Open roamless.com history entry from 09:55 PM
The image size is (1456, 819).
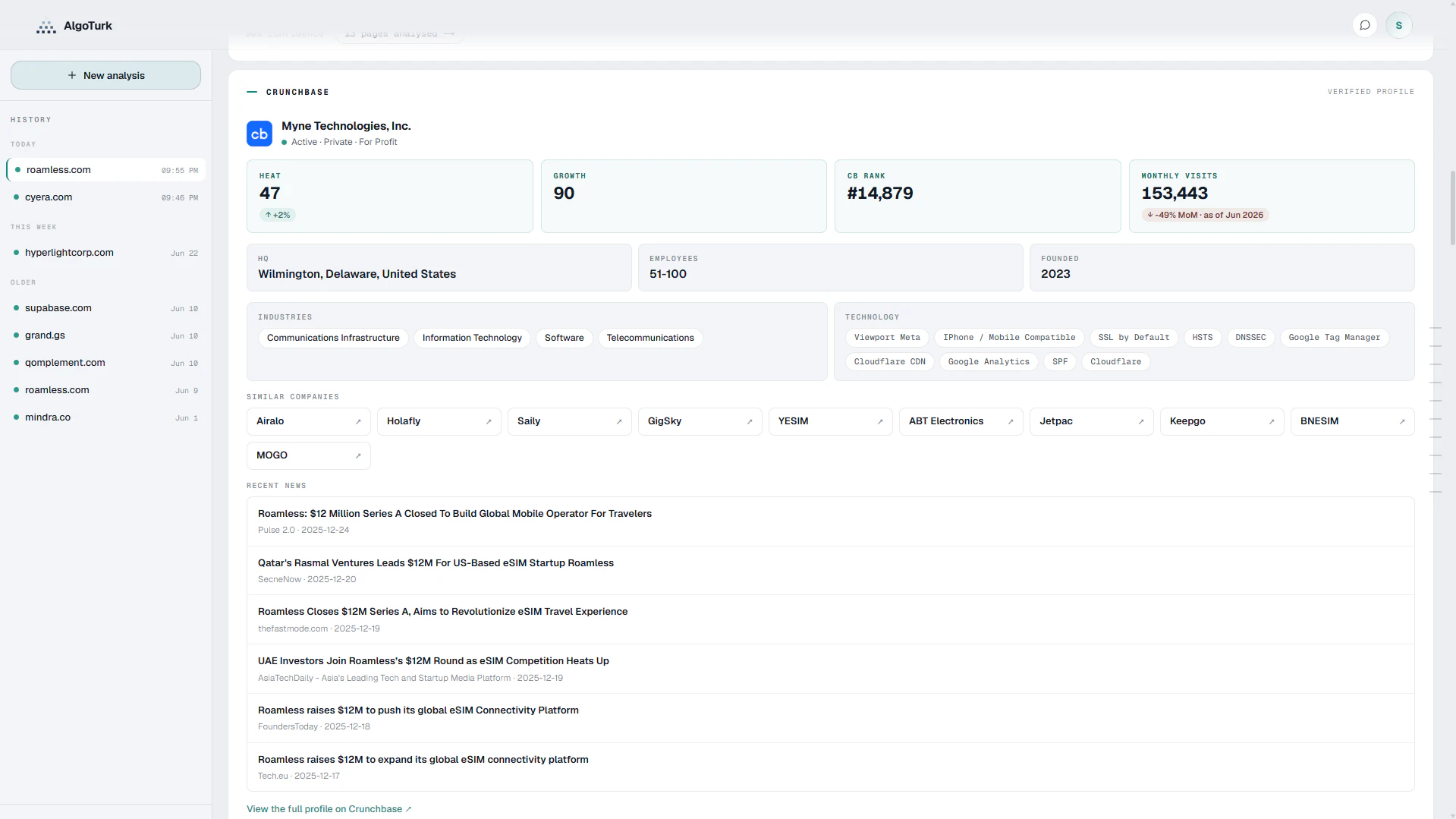click(106, 170)
